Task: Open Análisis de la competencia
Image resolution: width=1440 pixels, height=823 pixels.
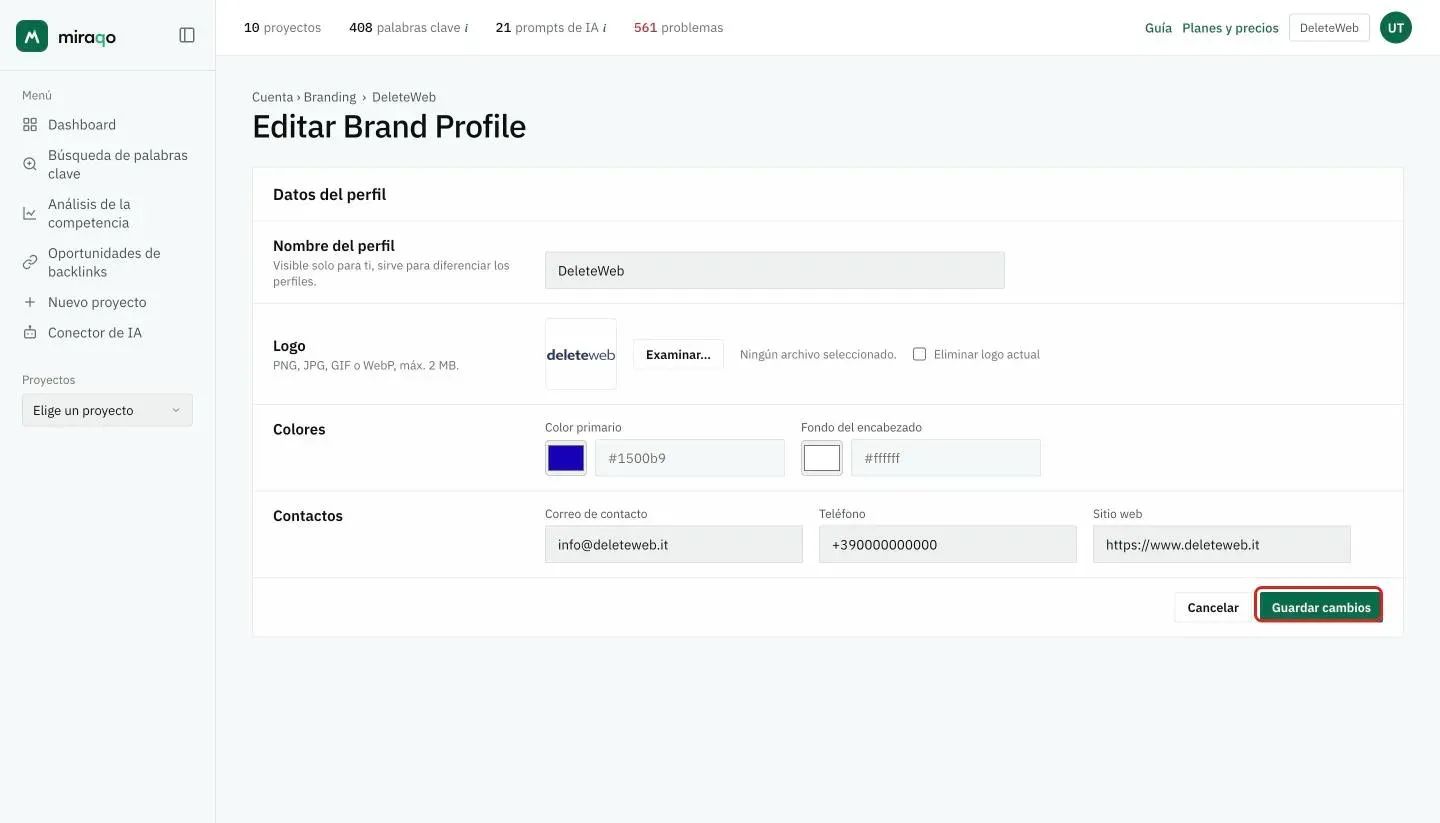Action: 89,213
